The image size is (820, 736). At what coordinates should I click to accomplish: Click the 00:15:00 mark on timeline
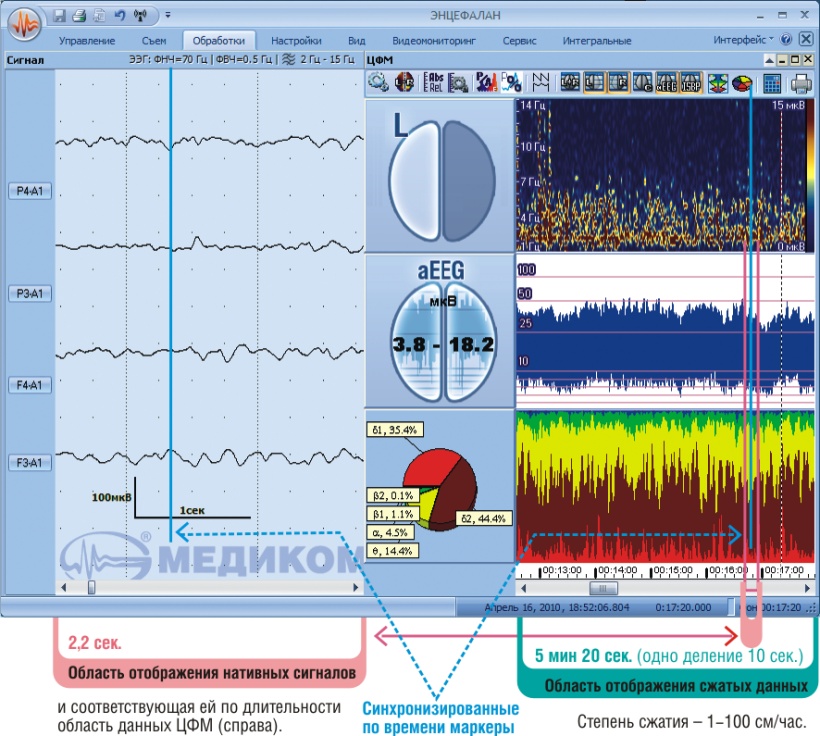coord(673,570)
